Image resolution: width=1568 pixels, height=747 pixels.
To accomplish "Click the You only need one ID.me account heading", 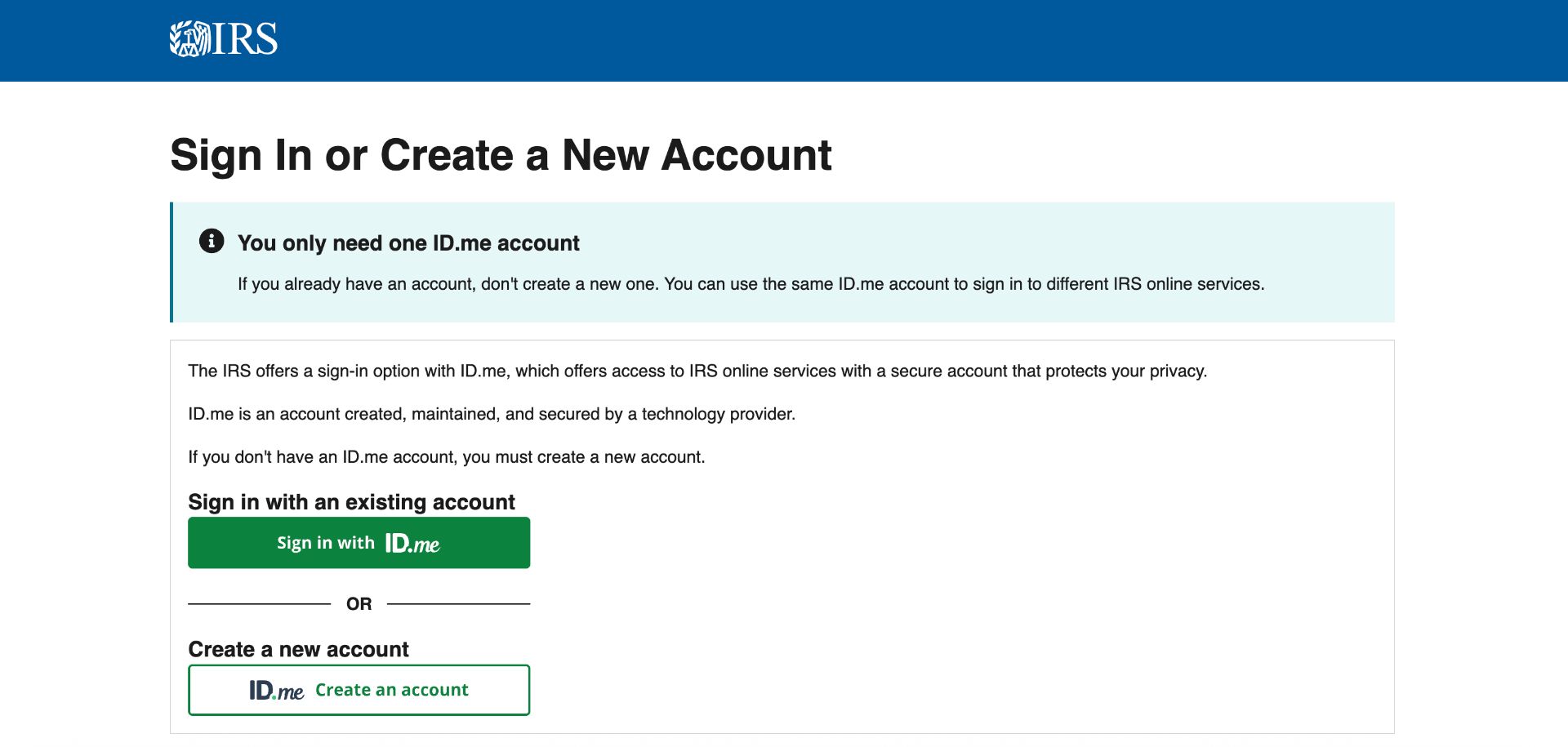I will (408, 242).
